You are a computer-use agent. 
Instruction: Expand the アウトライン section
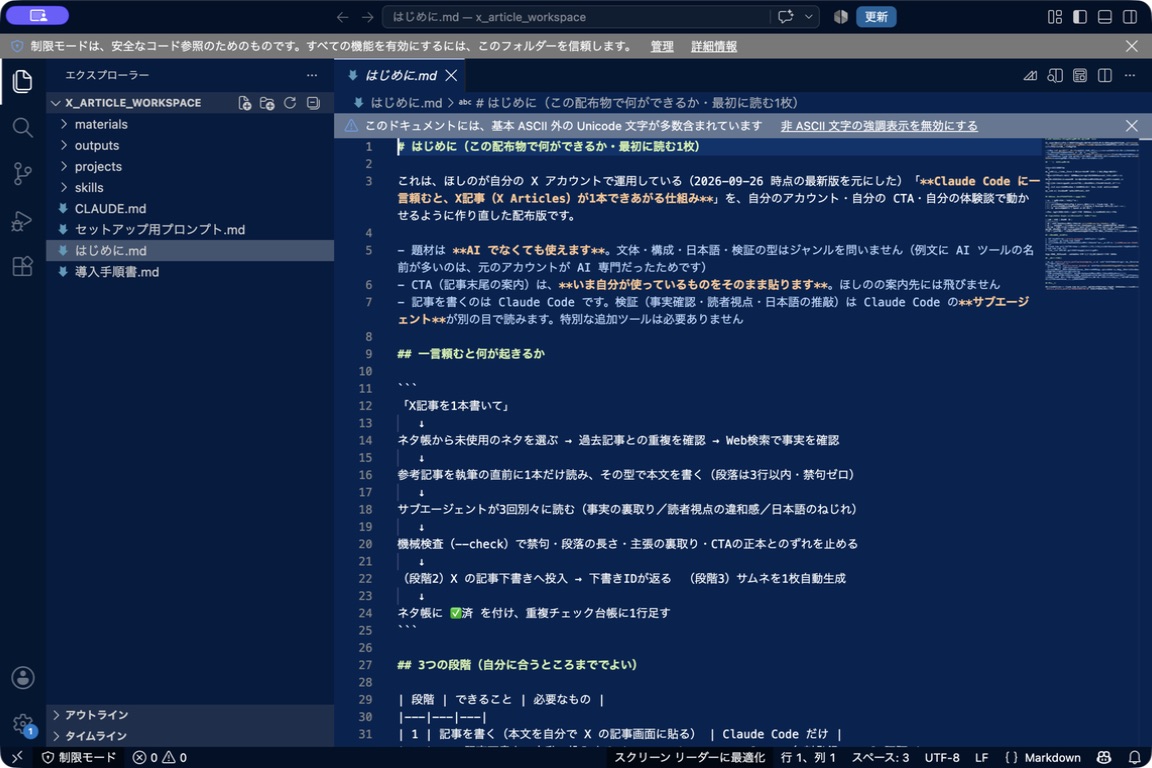coord(190,715)
